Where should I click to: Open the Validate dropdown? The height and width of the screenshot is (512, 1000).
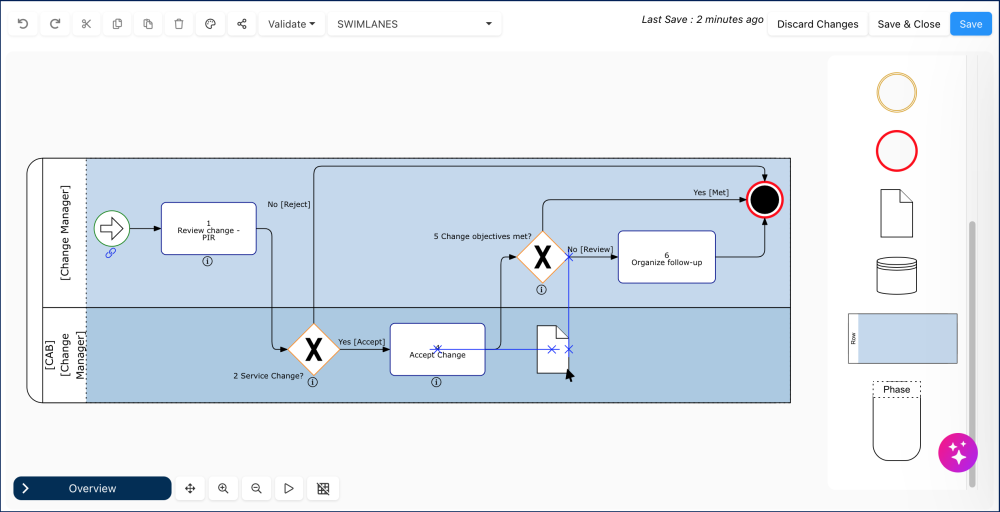click(291, 24)
